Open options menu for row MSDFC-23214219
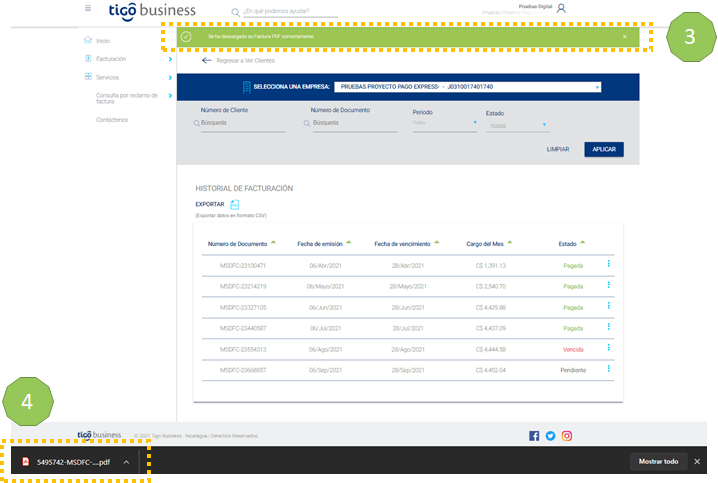Viewport: 718px width, 483px height. [609, 285]
